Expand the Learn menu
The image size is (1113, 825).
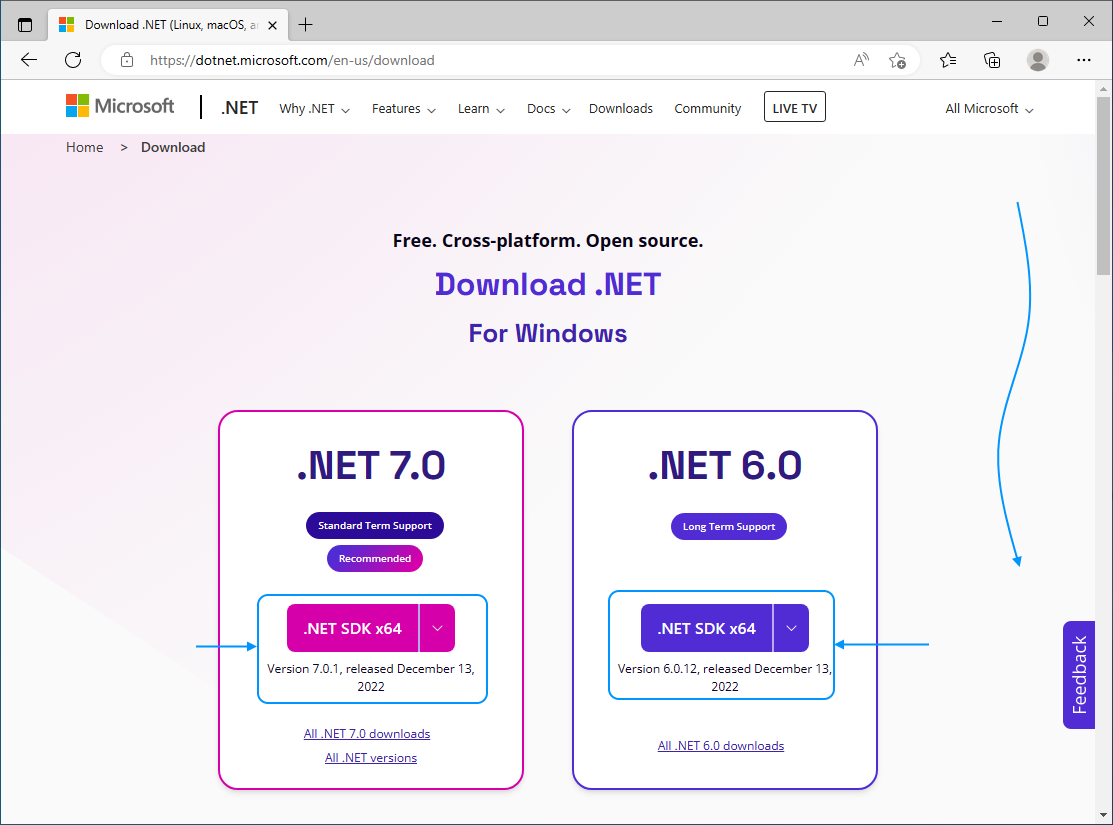pos(481,109)
